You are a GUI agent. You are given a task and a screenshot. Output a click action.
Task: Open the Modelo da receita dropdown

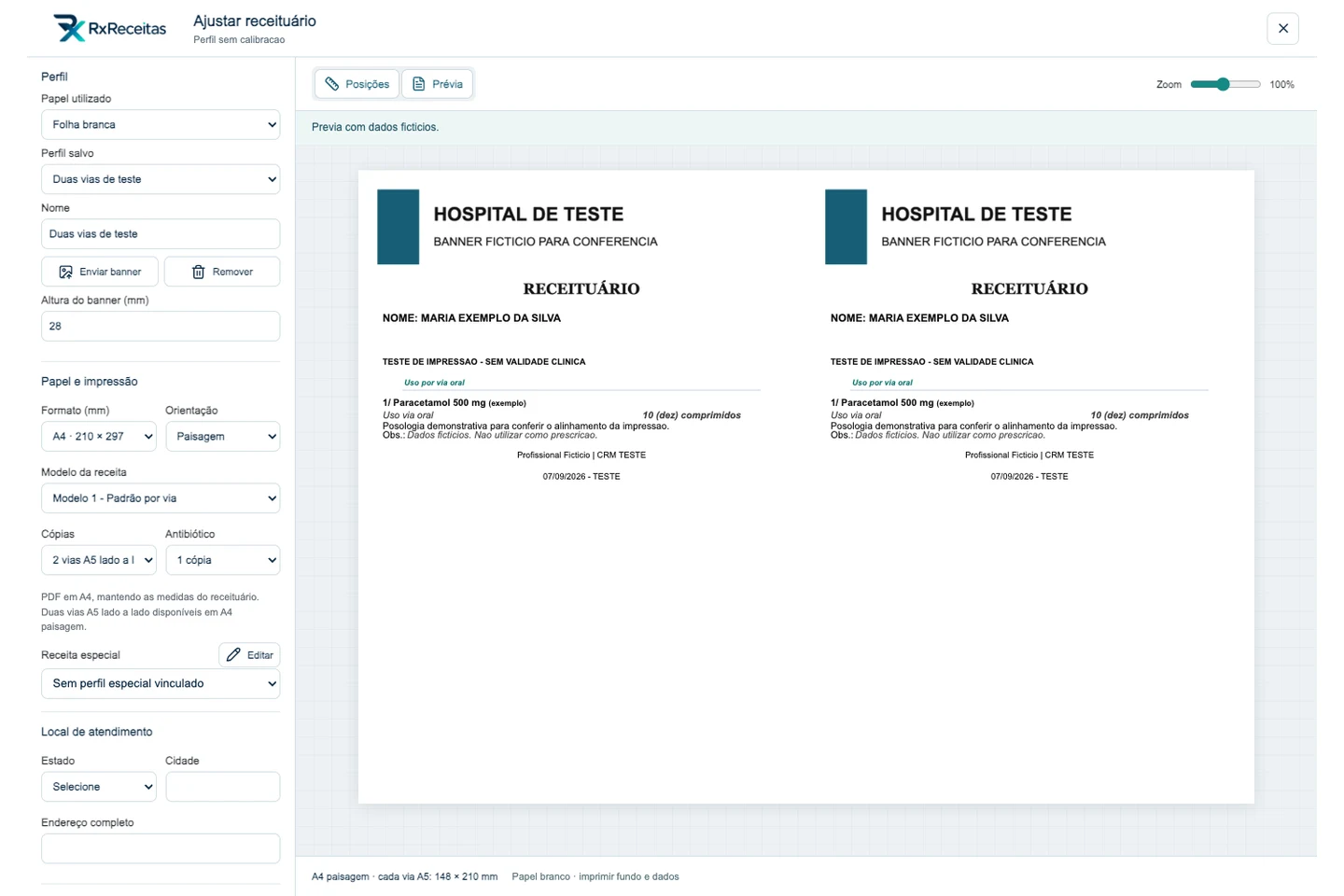tap(161, 498)
